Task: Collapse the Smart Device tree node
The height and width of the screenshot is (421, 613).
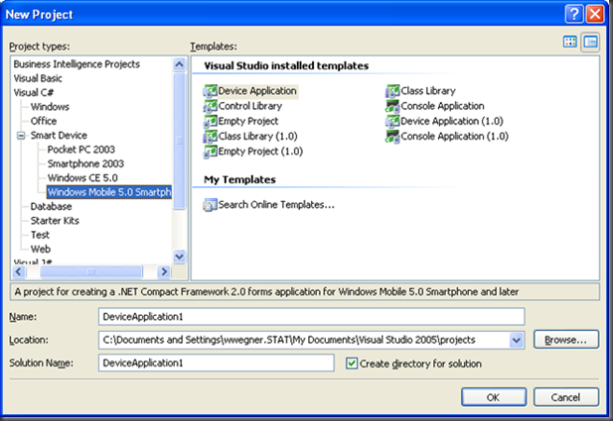Action: pyautogui.click(x=21, y=136)
